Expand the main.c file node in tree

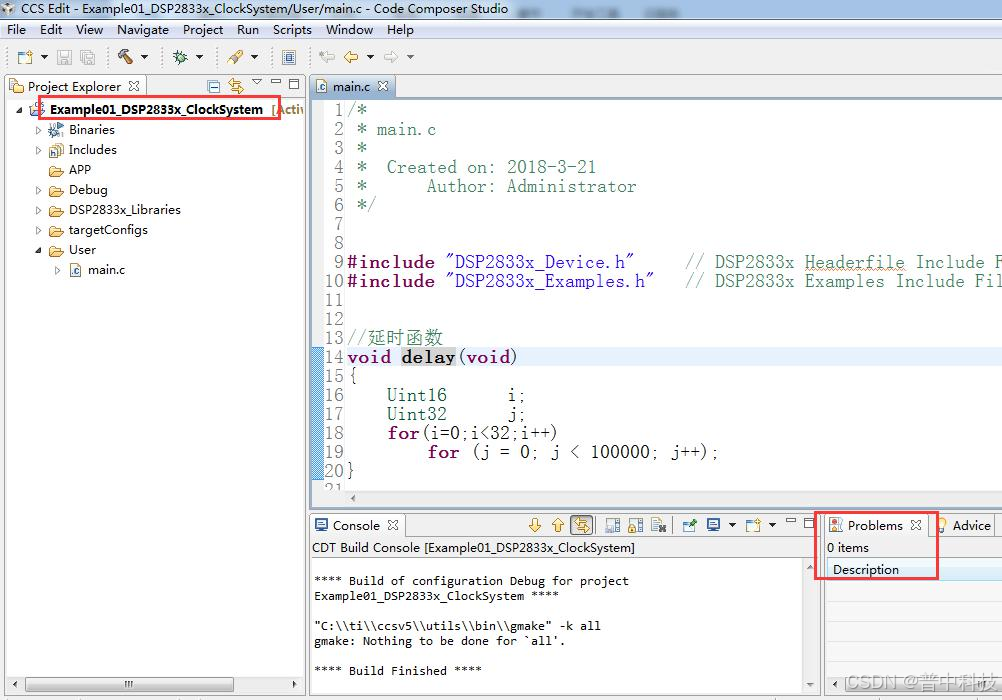pyautogui.click(x=58, y=270)
